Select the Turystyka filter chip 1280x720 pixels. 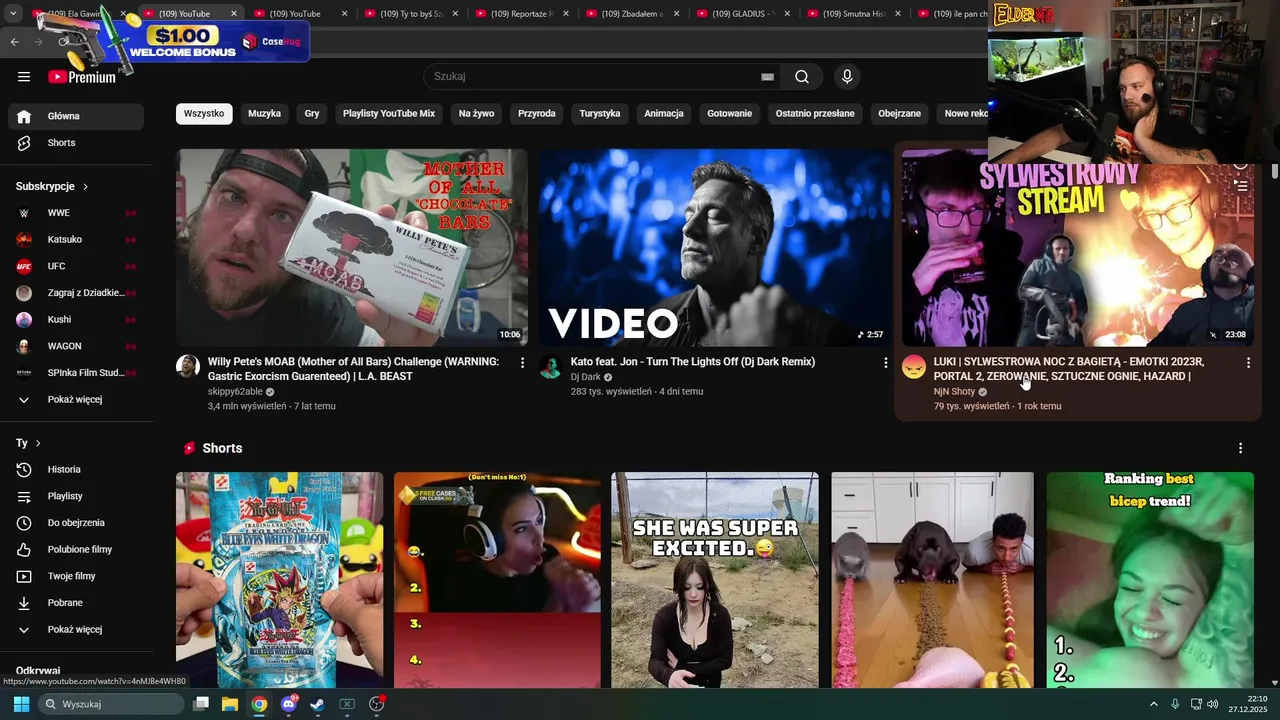pyautogui.click(x=600, y=114)
